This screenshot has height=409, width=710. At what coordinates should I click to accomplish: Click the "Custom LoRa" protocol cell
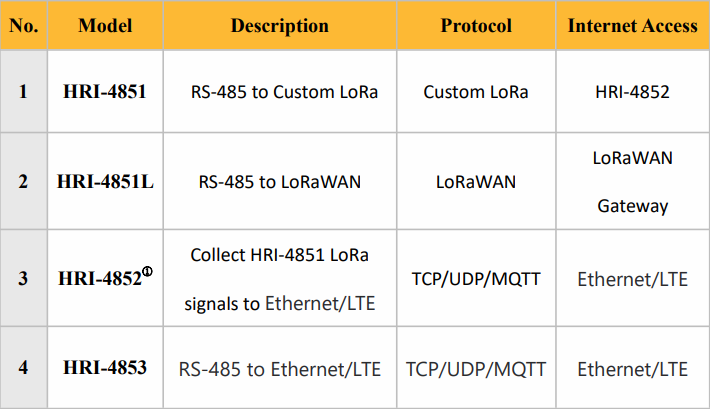pos(476,92)
